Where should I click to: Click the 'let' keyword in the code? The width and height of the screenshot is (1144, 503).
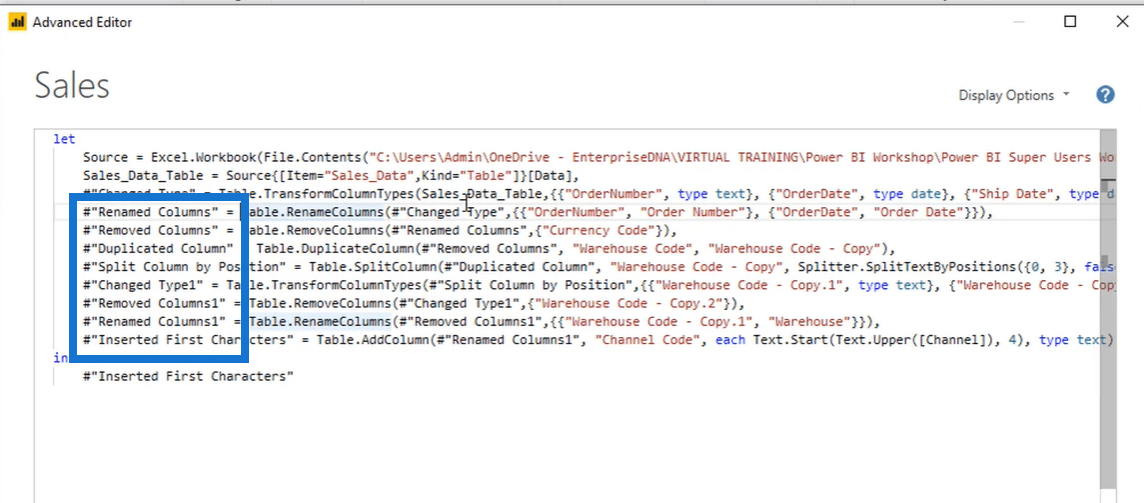[64, 139]
